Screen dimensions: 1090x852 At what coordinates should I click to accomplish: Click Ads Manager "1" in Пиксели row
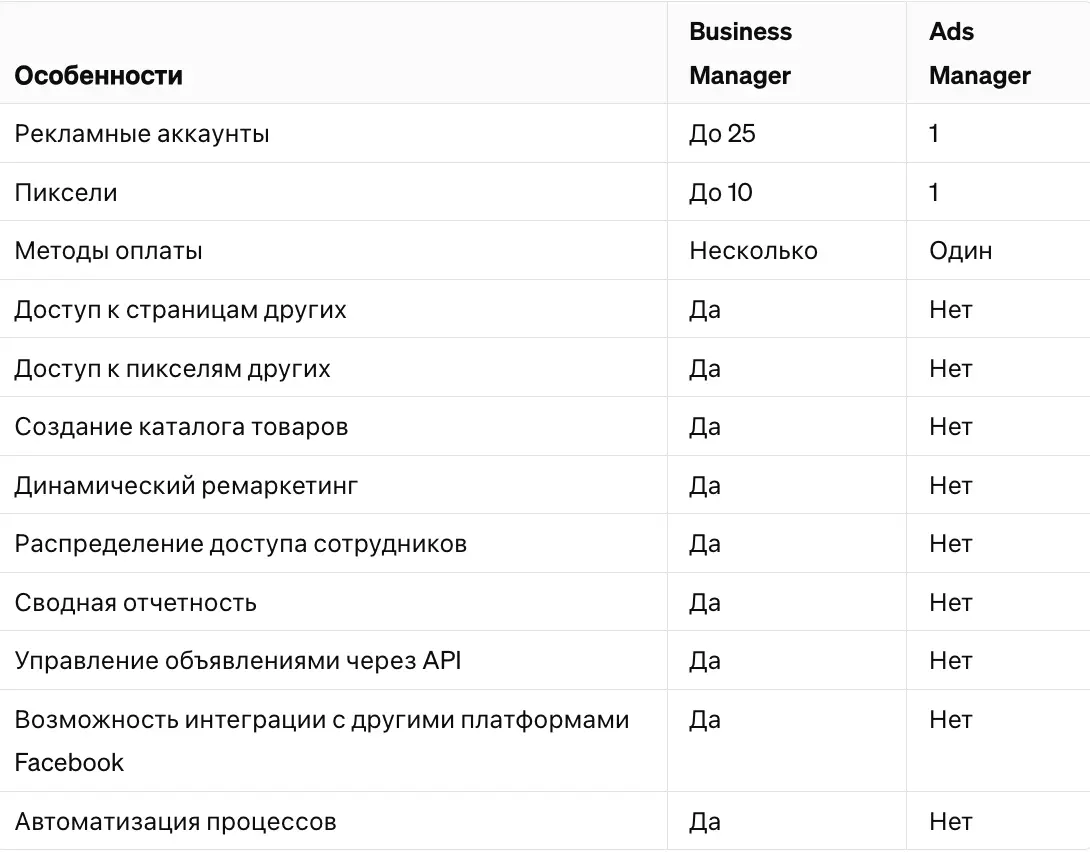point(934,192)
